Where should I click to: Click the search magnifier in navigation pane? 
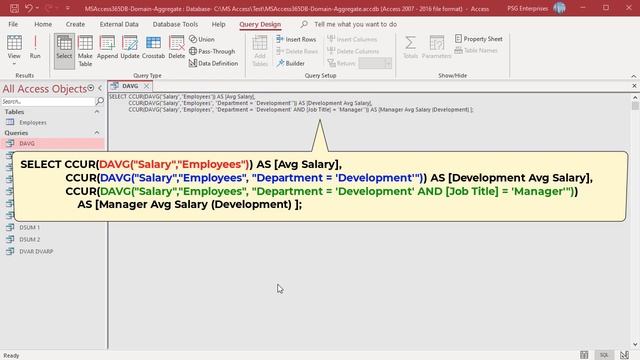click(x=100, y=101)
